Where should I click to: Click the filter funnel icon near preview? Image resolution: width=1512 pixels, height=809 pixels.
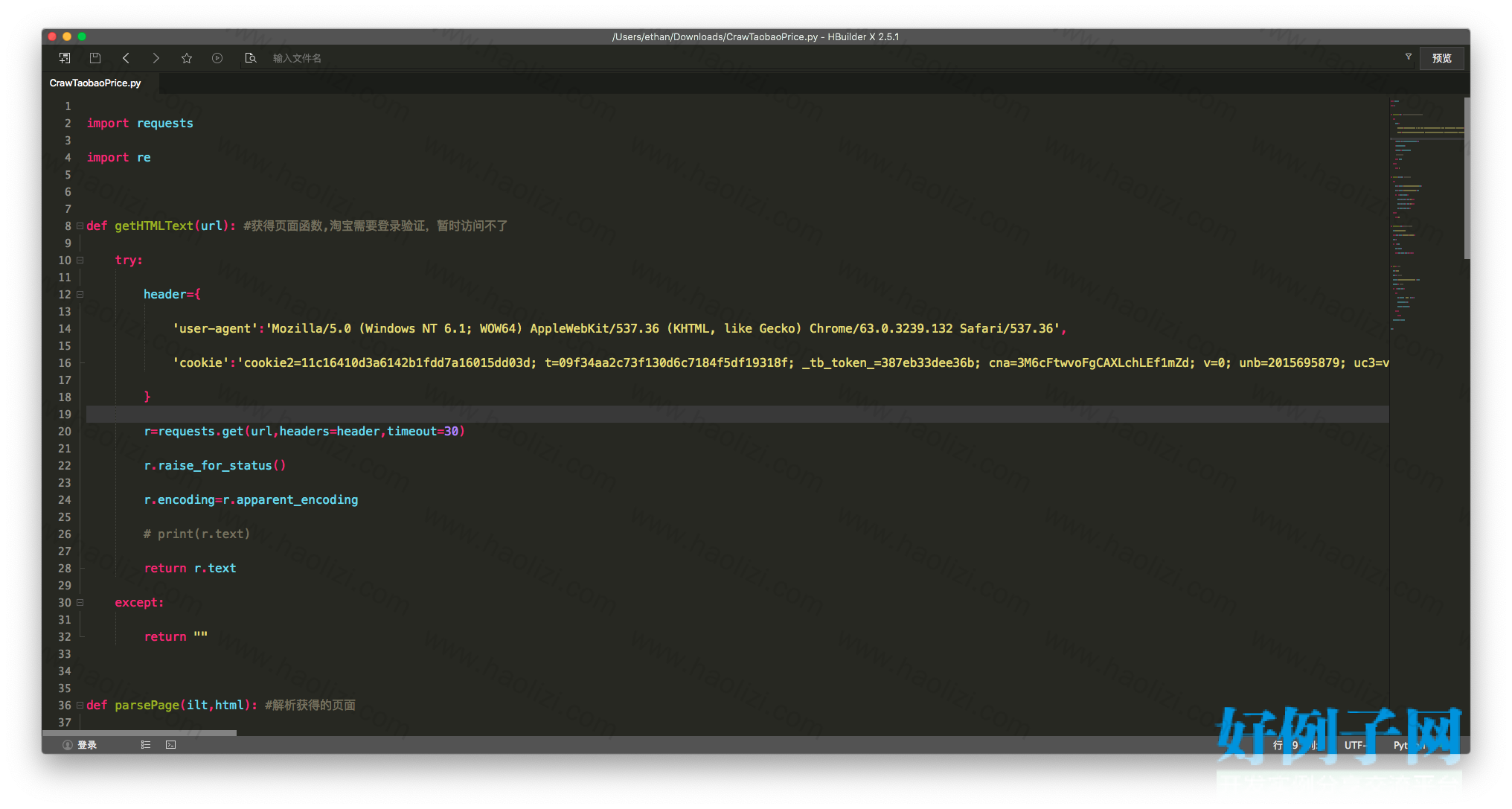(1408, 57)
